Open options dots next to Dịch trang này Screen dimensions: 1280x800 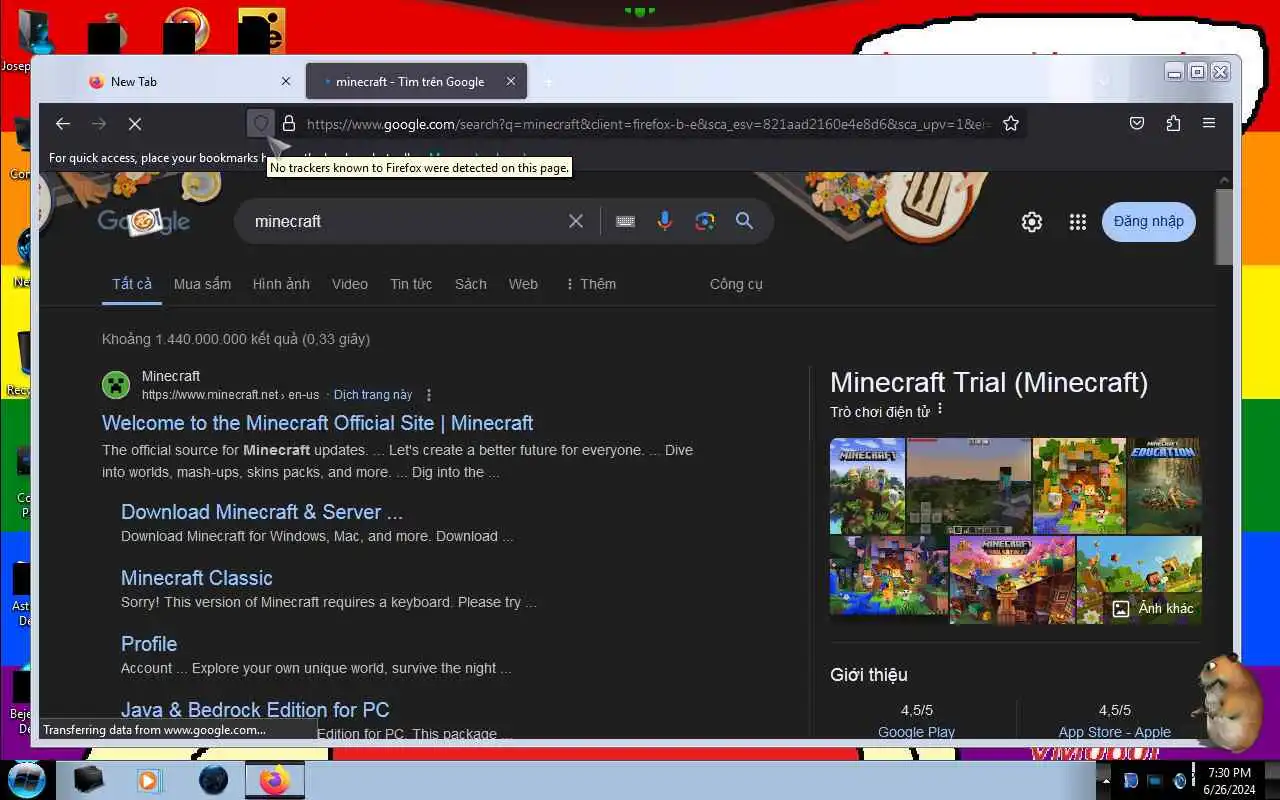429,395
